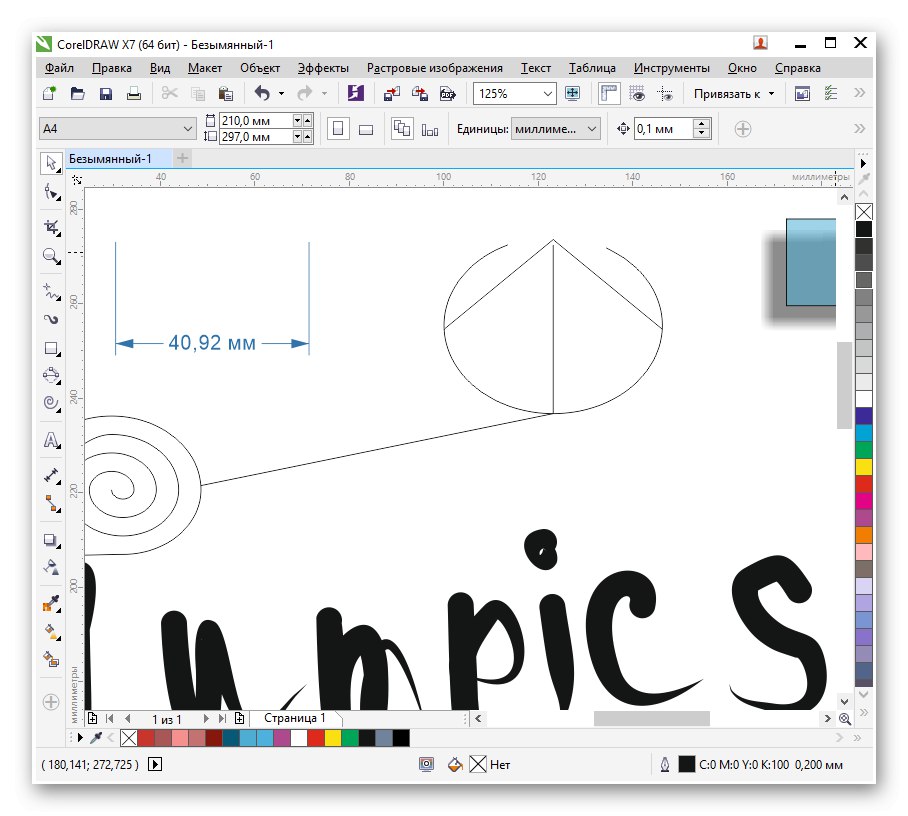Create a new document

tap(49, 93)
